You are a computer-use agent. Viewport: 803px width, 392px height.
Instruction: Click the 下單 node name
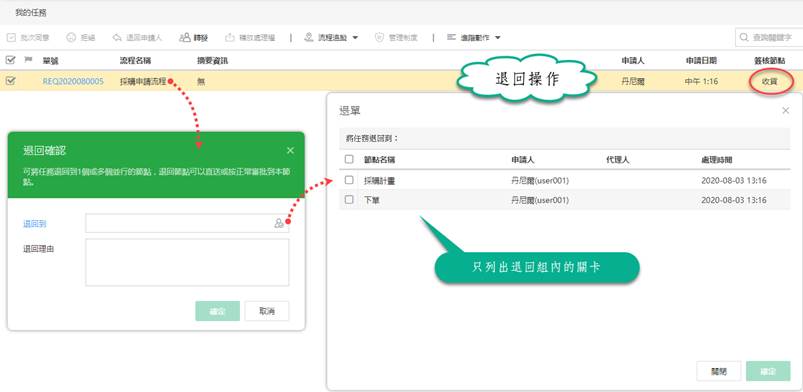coord(372,200)
